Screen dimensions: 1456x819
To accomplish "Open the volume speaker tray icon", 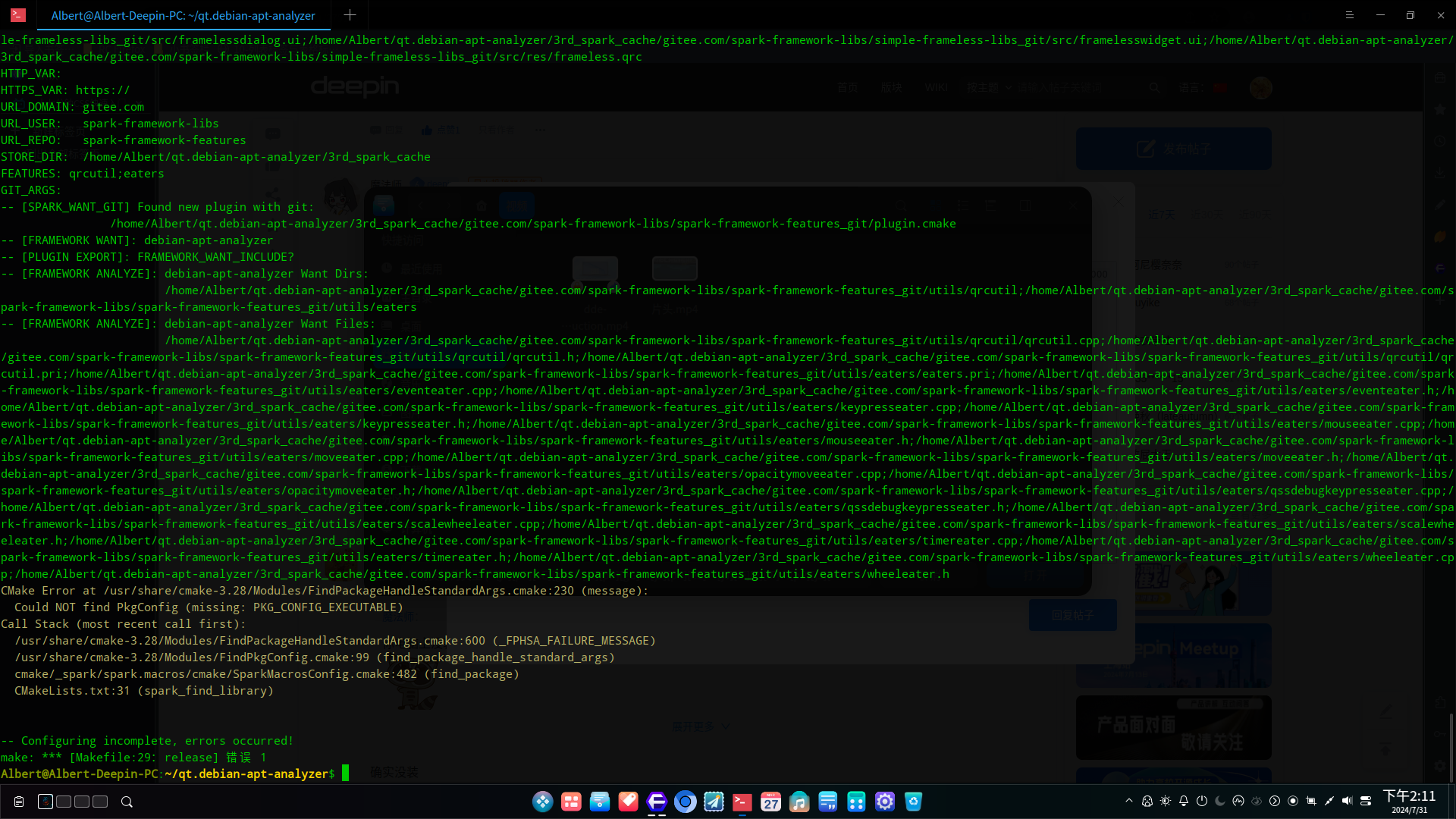I will click(1347, 801).
